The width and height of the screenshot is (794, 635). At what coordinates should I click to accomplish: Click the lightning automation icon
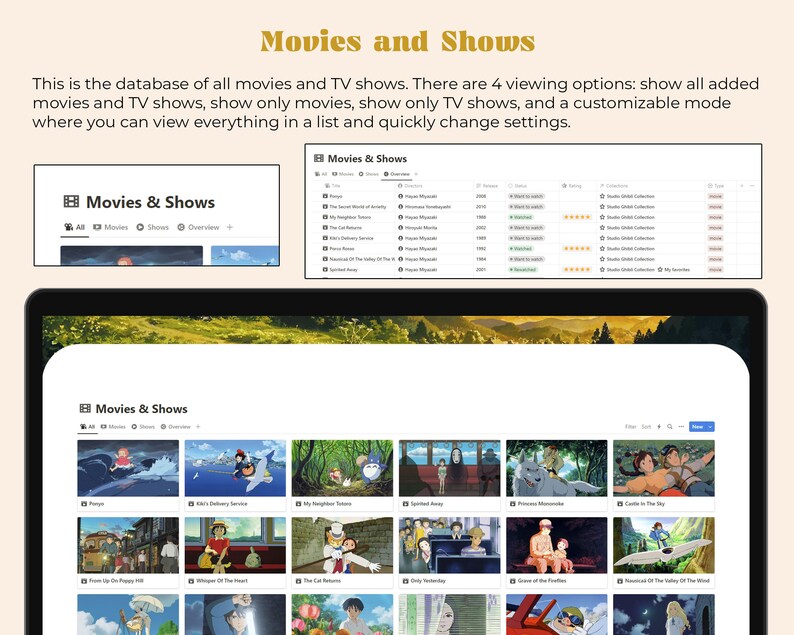tap(659, 427)
